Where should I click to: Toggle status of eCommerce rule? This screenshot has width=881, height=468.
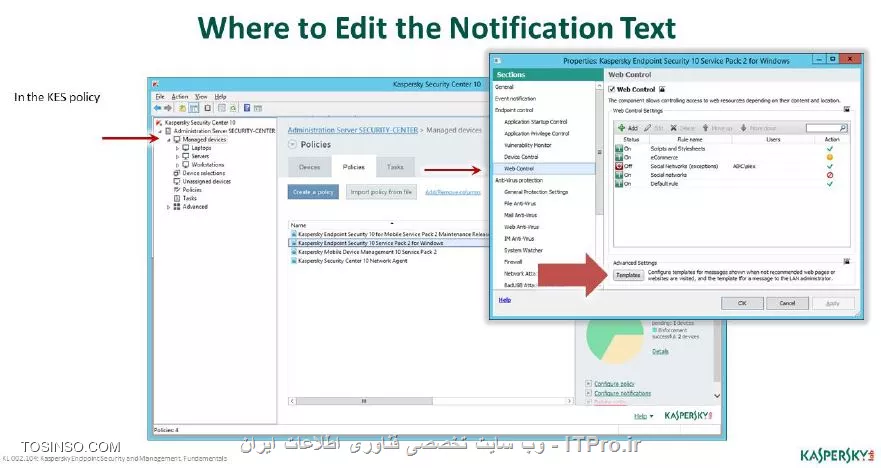[619, 157]
